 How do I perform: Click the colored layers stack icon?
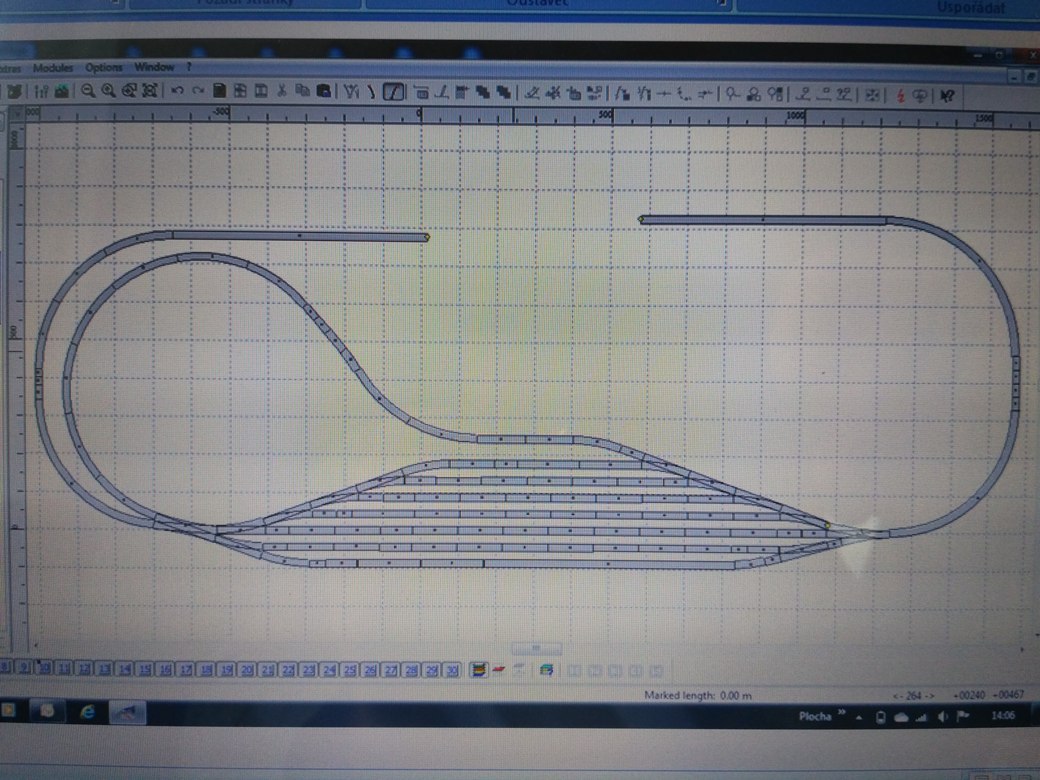click(478, 670)
